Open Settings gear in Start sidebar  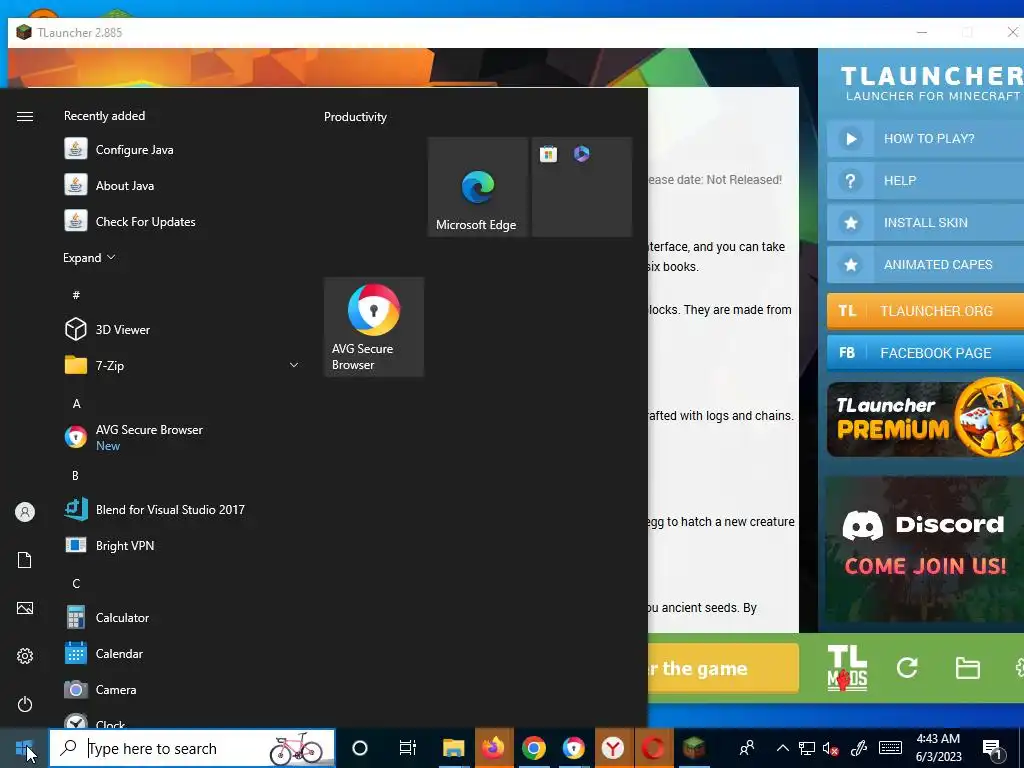point(25,656)
